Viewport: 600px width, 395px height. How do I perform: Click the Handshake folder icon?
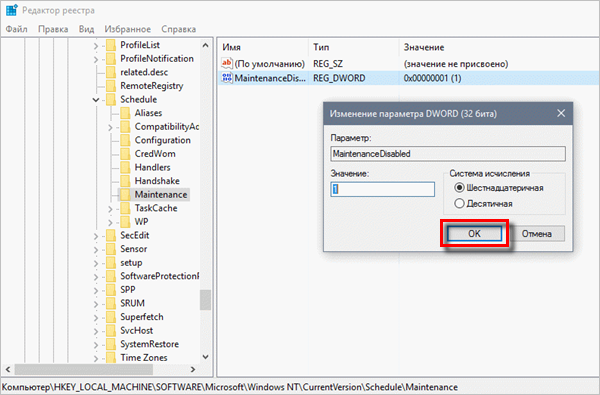tap(125, 181)
